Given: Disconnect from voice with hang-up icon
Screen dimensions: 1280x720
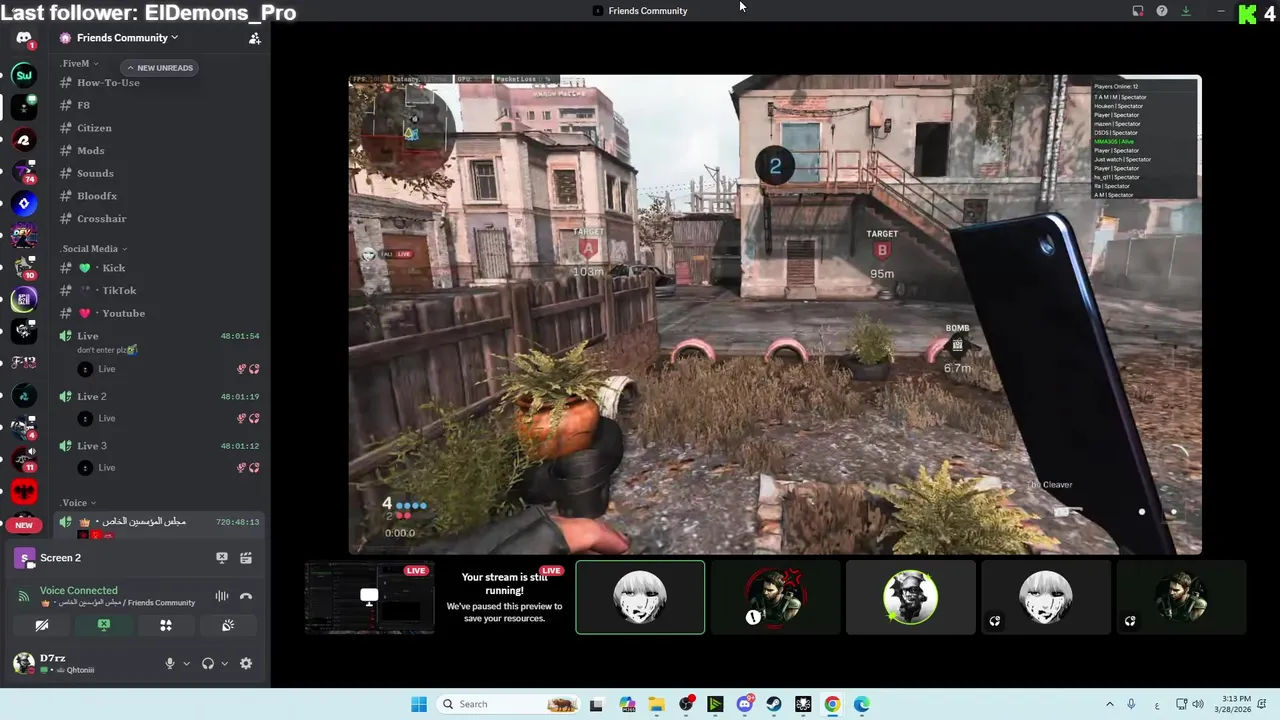Looking at the screenshot, I should tap(246, 597).
